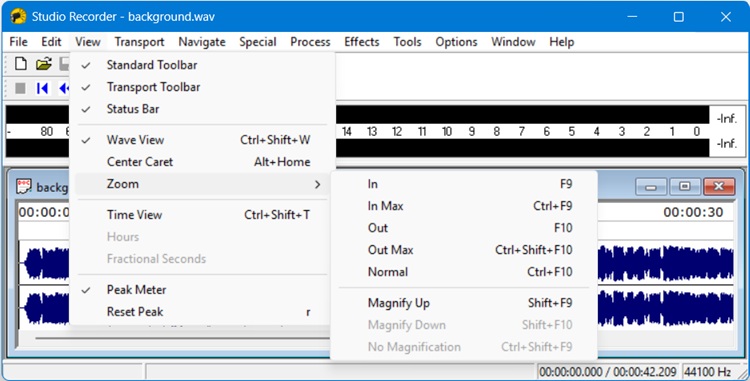750x381 pixels.
Task: Click the Studio Recorder app icon in the title bar
Action: [x=18, y=16]
